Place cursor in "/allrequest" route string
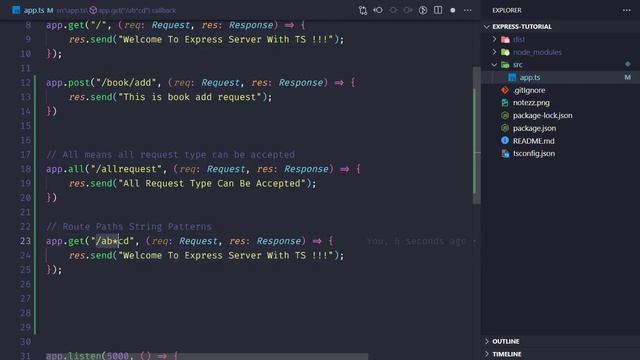The height and width of the screenshot is (360, 640). pos(129,169)
